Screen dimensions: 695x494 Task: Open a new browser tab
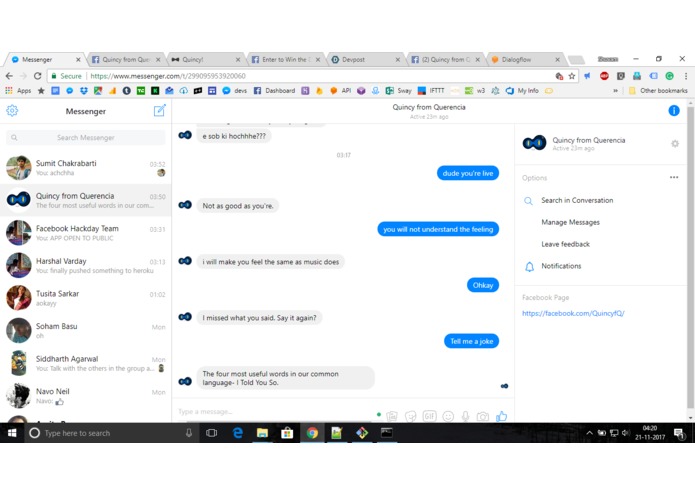[576, 60]
